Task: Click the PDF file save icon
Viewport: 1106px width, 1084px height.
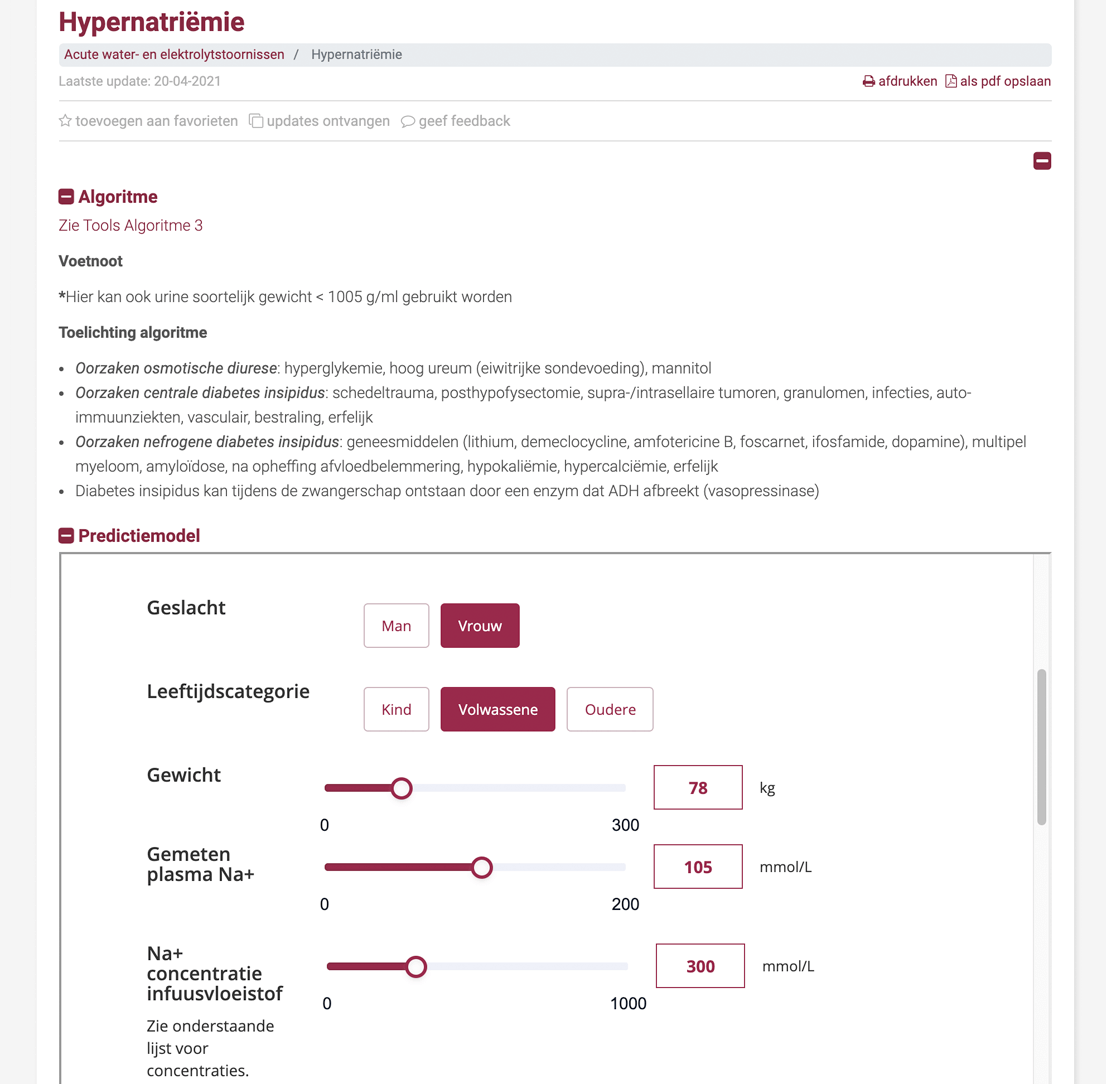Action: 951,82
